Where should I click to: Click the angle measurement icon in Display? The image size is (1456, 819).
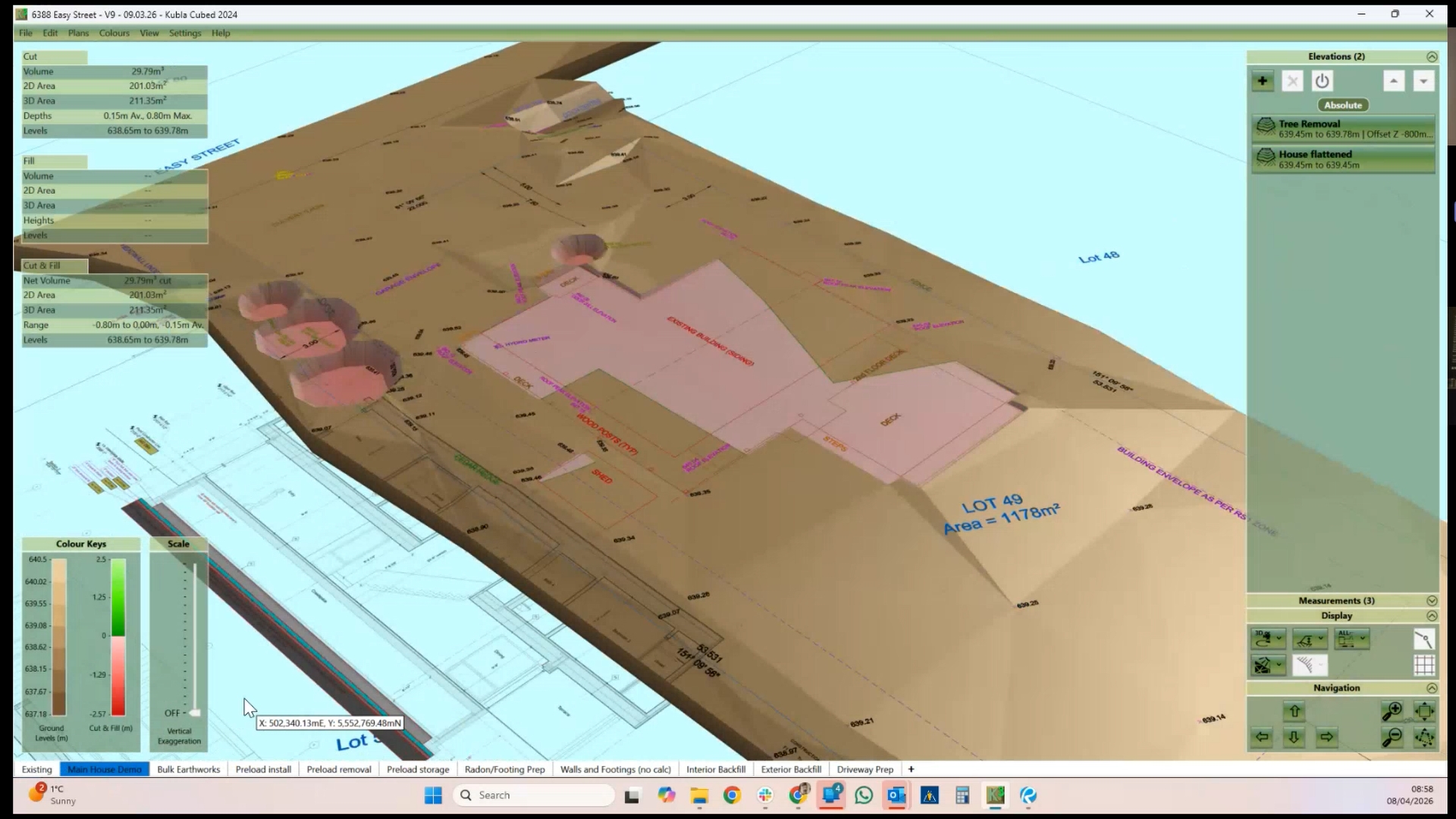click(x=1424, y=639)
